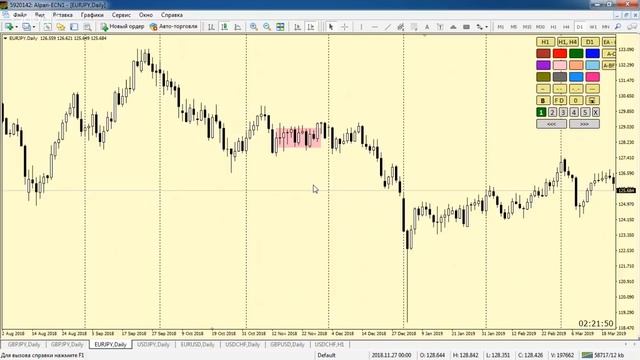640x360 pixels.
Task: Switch to H4 timeframe in toolbar
Action: 567,27
